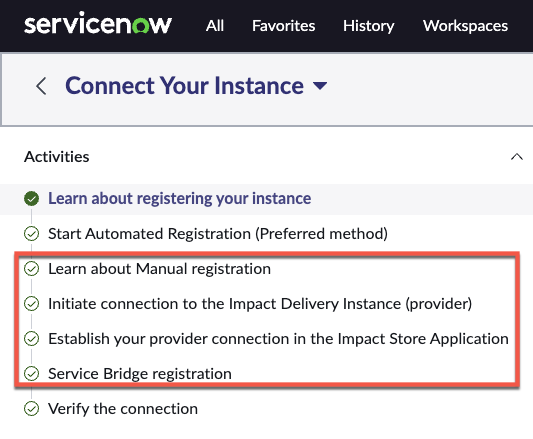Open Service Bridge registration activity
The image size is (533, 439).
pos(140,374)
